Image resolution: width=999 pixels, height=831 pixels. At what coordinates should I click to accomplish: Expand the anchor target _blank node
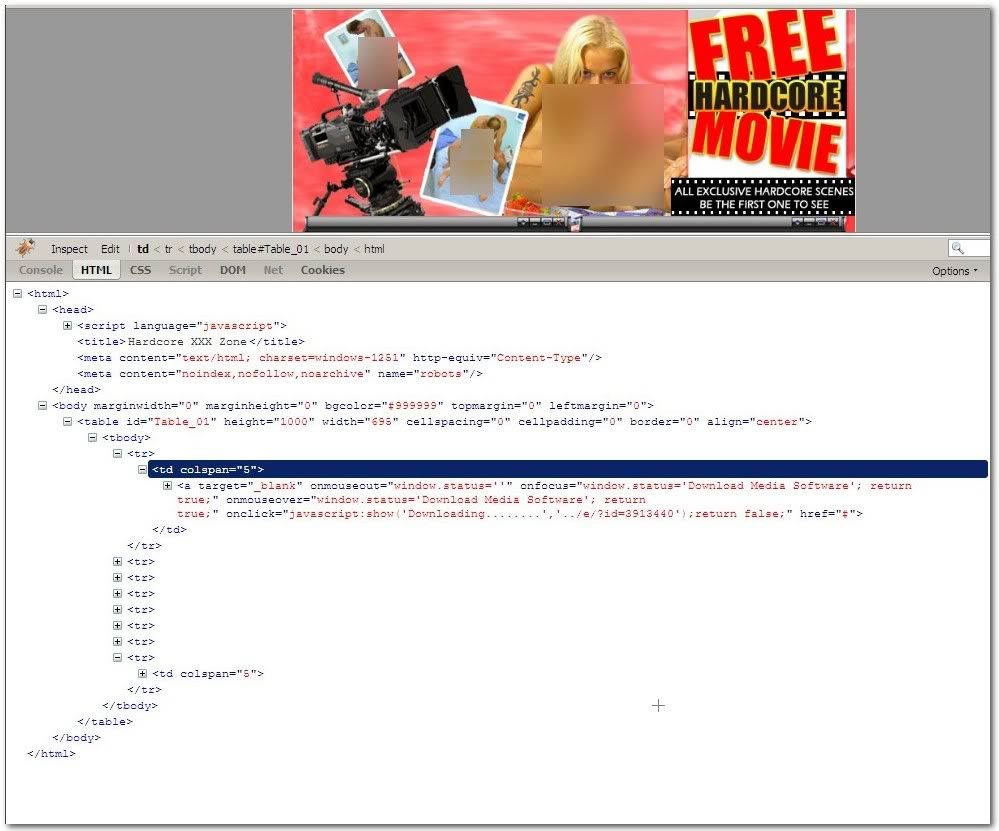coord(168,486)
